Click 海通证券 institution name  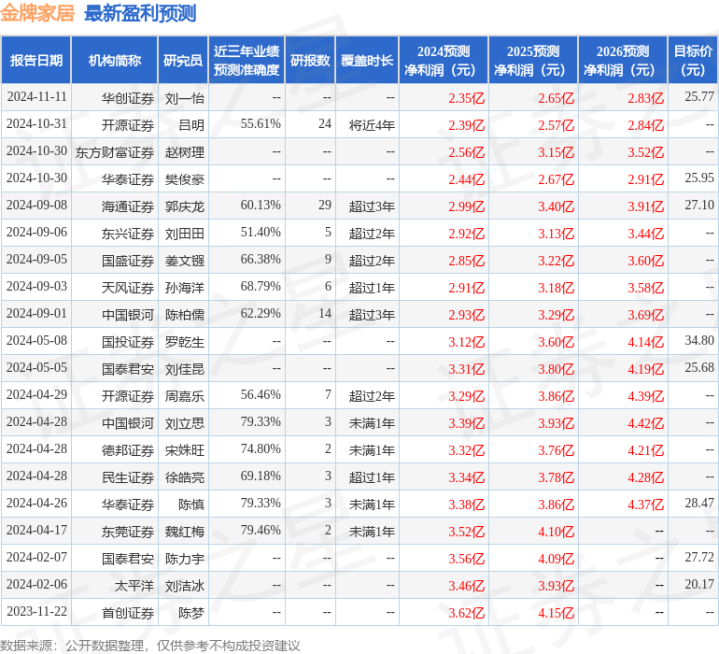(x=127, y=206)
